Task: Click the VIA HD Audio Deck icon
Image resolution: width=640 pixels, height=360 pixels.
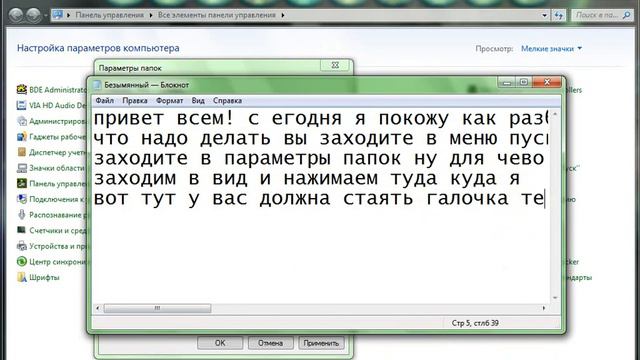Action: coord(22,105)
